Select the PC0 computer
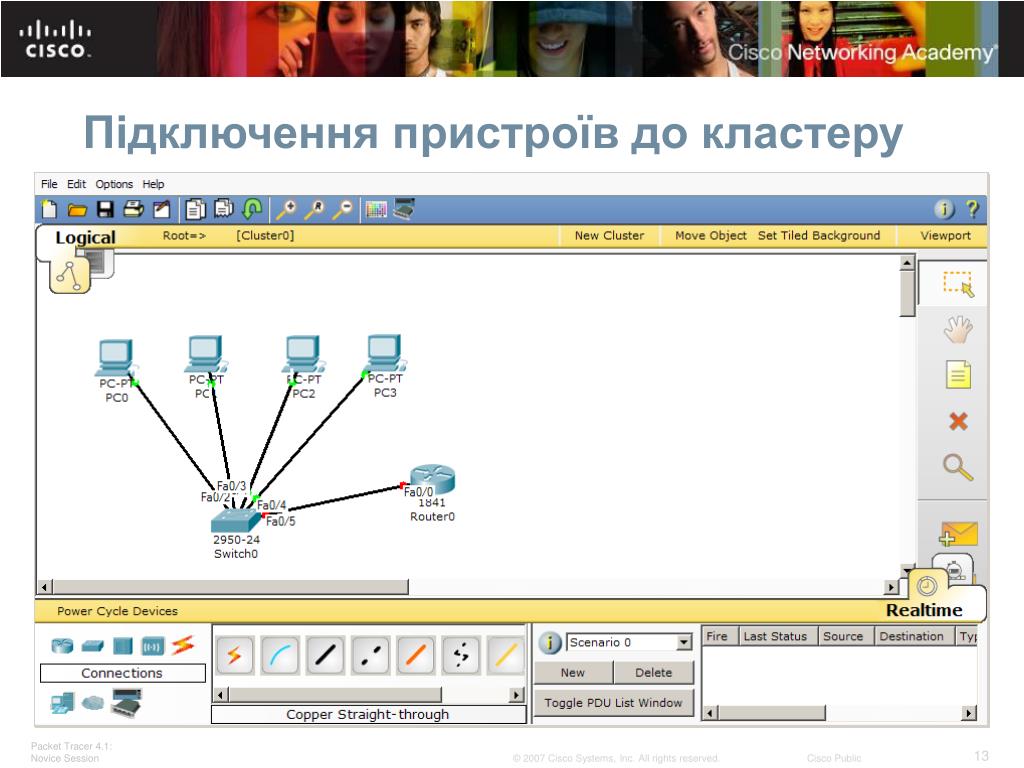This screenshot has height=768, width=1024. point(116,357)
